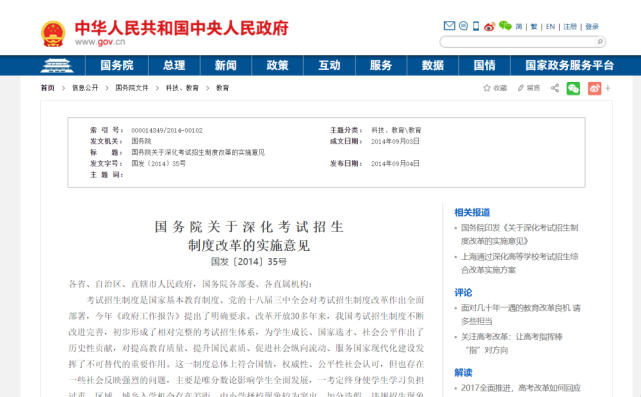Open the 服务 nav menu
641x397 pixels.
point(381,65)
